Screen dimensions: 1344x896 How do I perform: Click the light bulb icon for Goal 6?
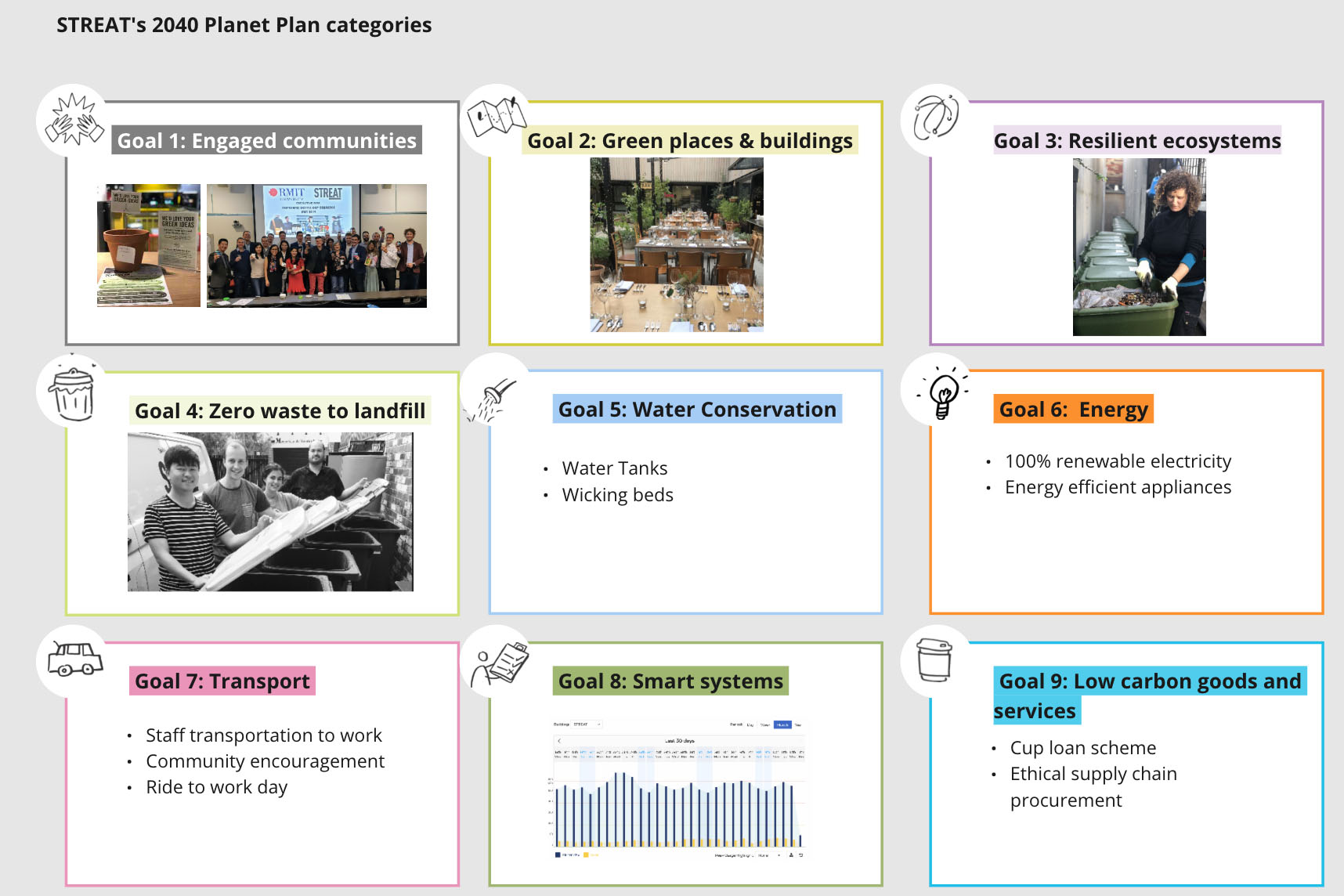pyautogui.click(x=943, y=393)
